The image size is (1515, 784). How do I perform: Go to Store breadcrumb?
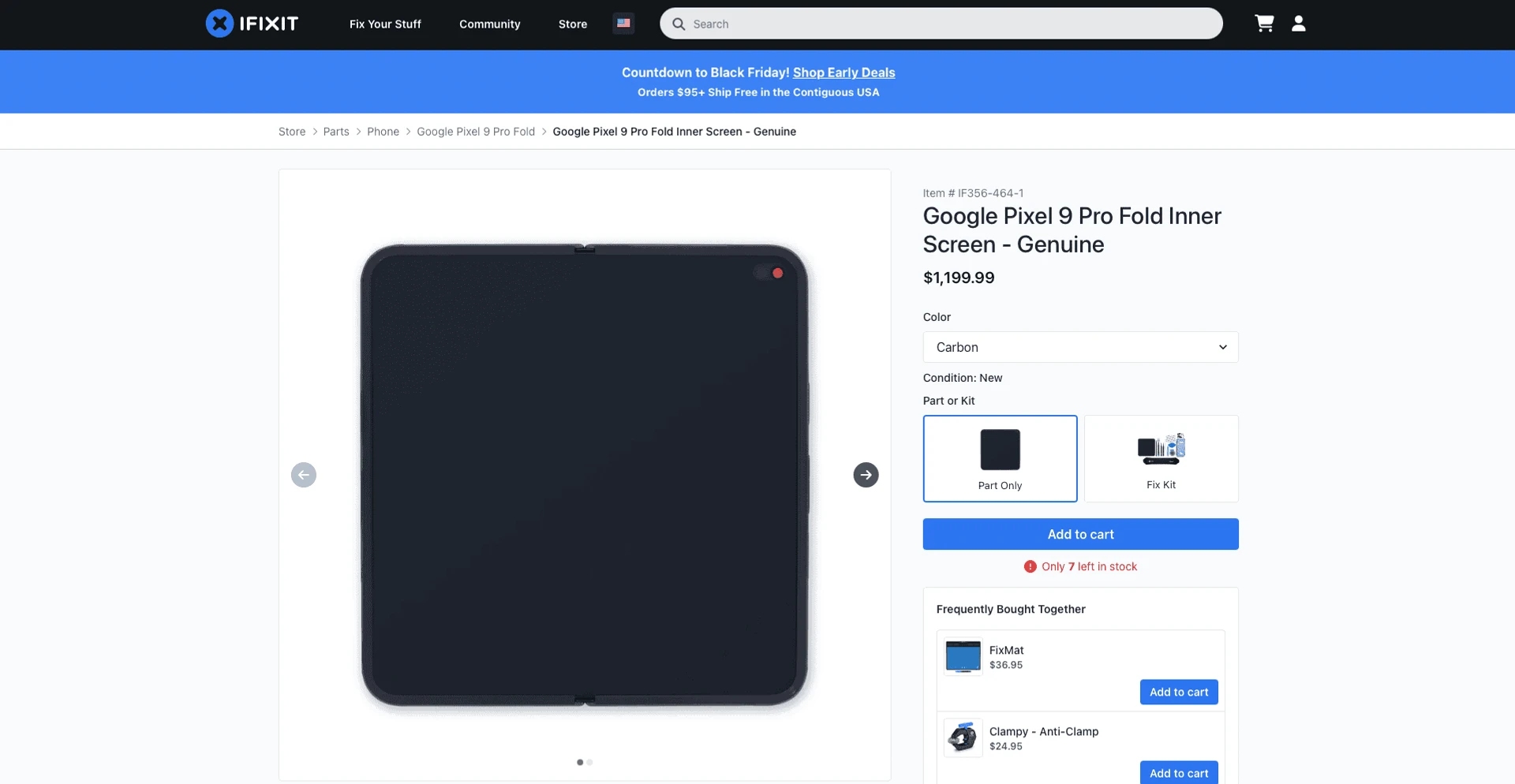click(292, 132)
